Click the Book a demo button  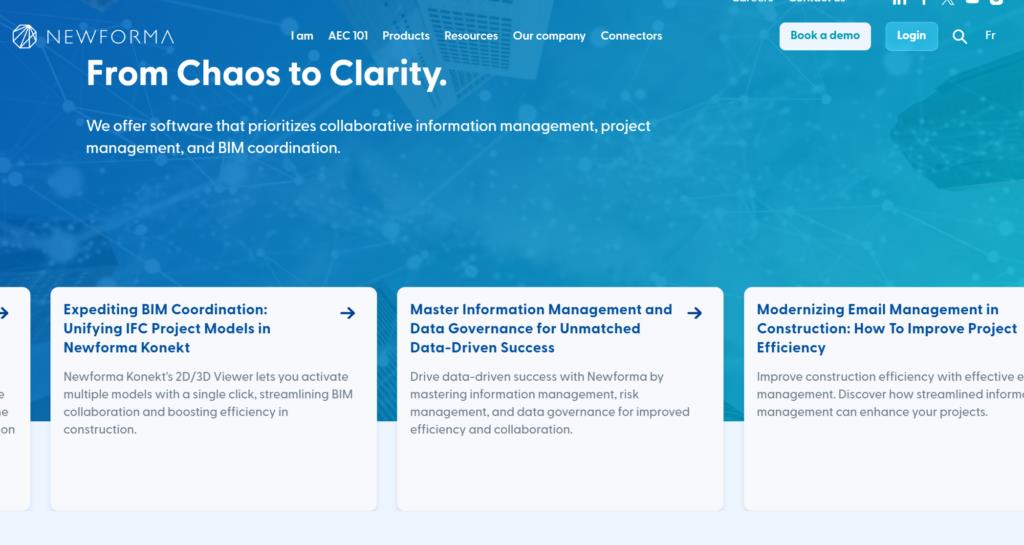pos(825,36)
